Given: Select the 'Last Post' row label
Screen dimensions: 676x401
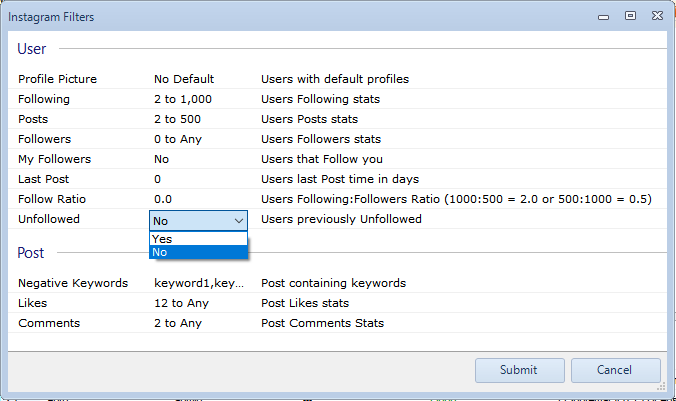Looking at the screenshot, I should pyautogui.click(x=43, y=179).
